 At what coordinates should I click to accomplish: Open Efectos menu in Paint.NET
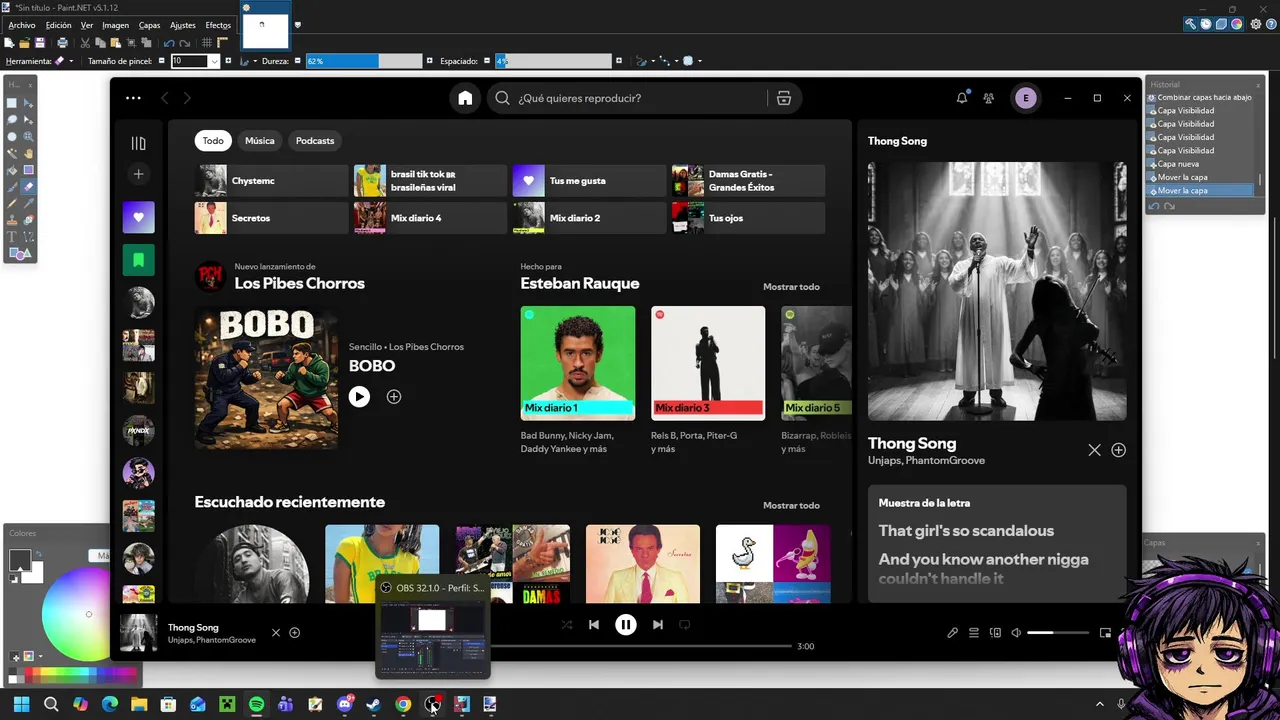[218, 25]
